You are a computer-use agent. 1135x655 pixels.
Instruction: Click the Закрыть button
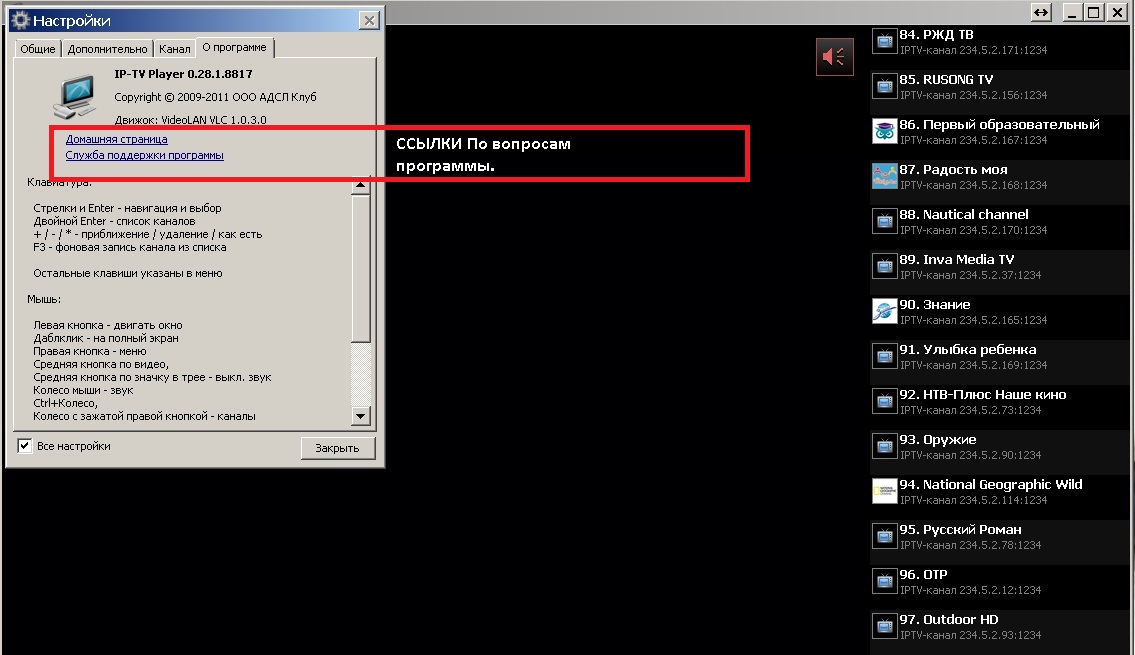coord(338,448)
